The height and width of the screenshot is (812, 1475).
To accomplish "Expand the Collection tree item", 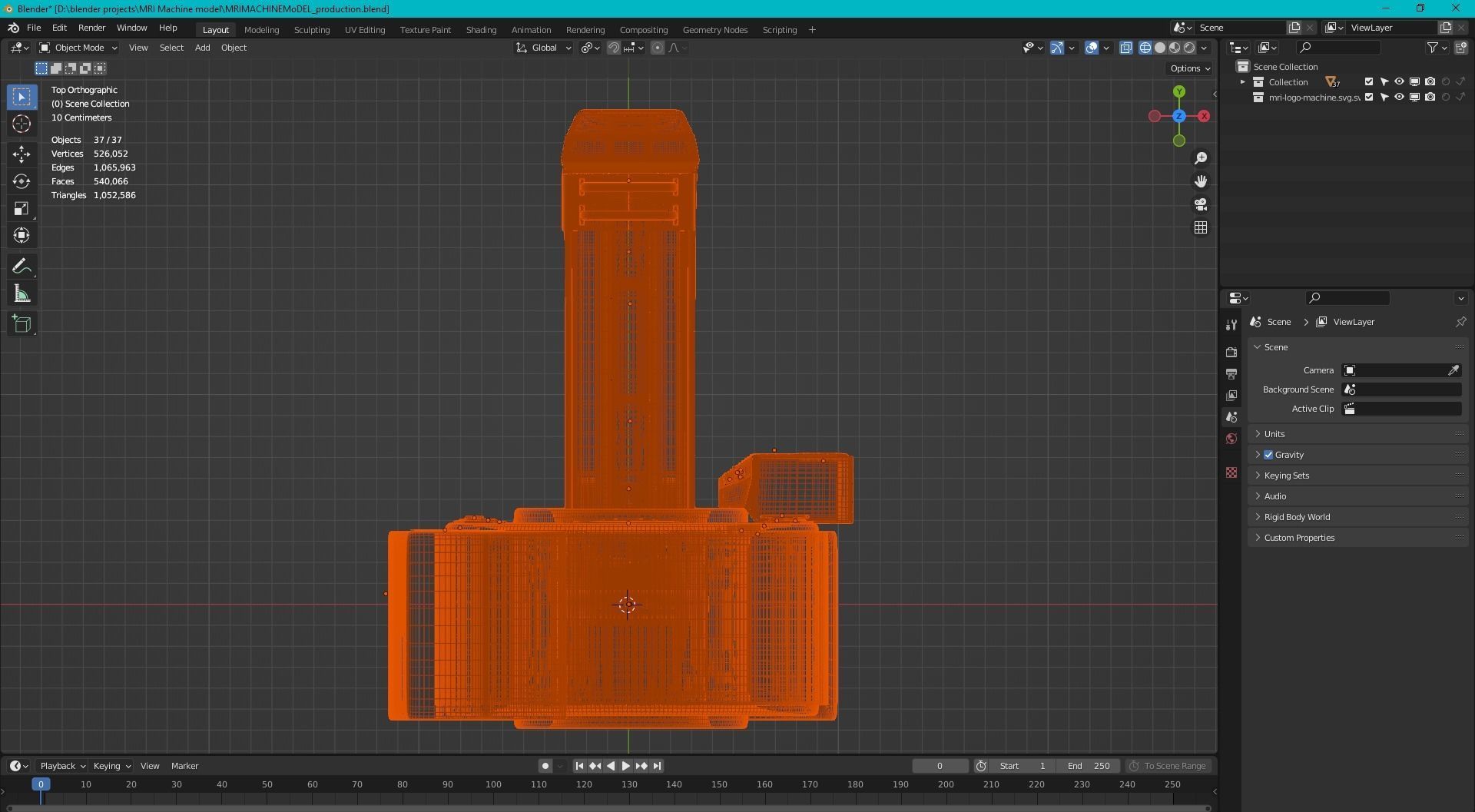I will pyautogui.click(x=1243, y=82).
